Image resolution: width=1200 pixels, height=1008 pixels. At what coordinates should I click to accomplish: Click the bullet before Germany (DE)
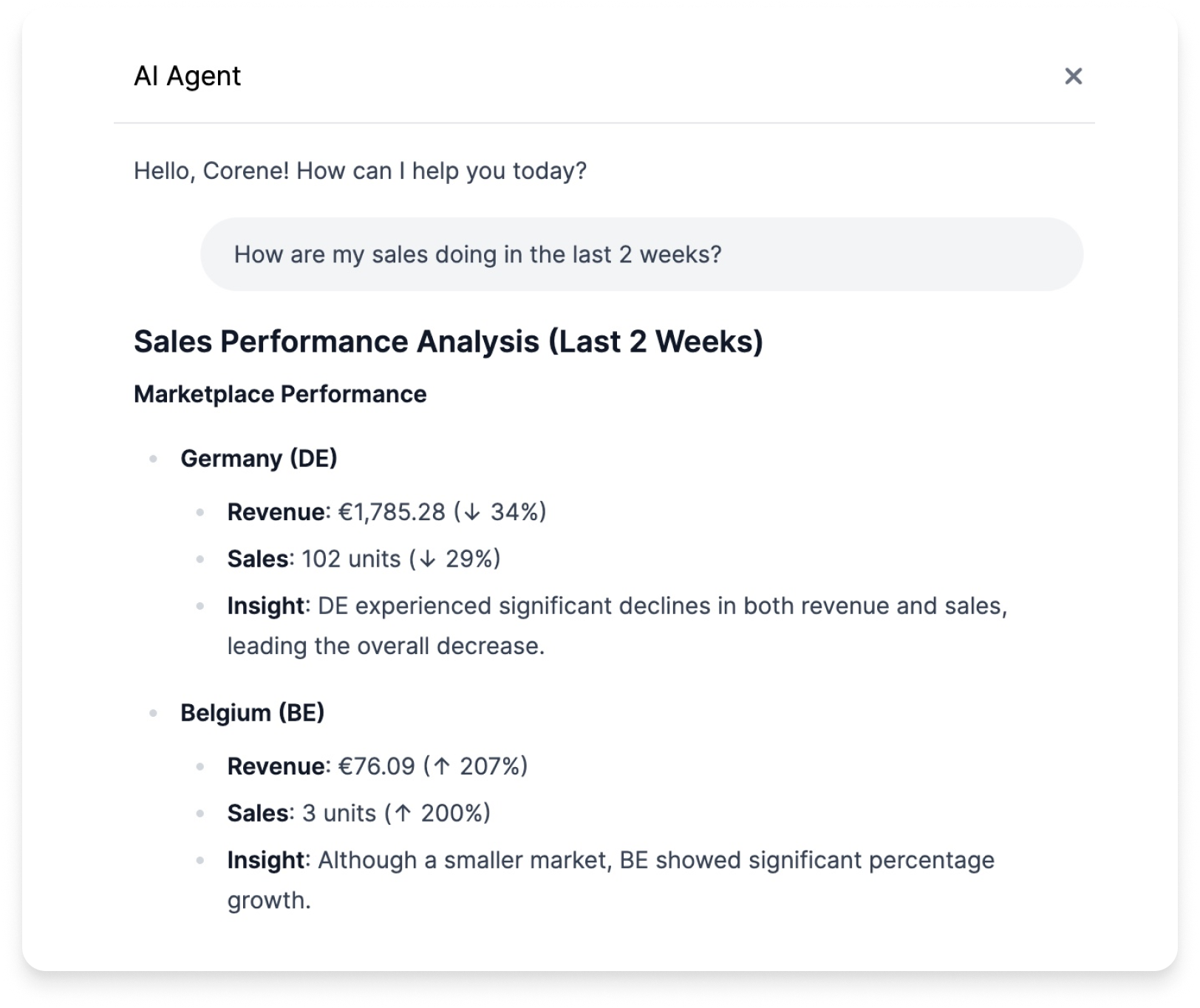[x=154, y=459]
